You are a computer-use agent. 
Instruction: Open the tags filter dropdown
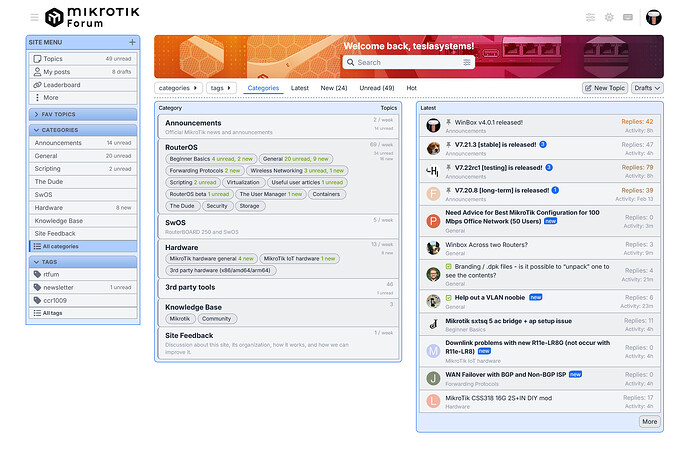click(221, 88)
